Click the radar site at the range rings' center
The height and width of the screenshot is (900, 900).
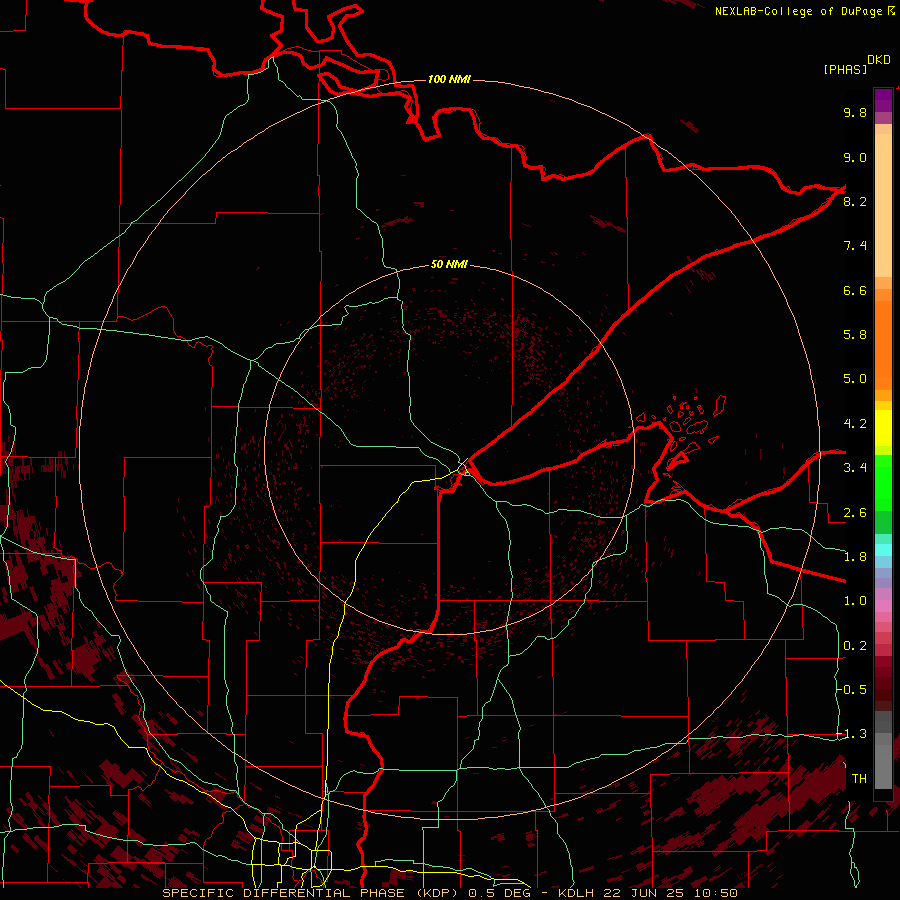[x=449, y=450]
